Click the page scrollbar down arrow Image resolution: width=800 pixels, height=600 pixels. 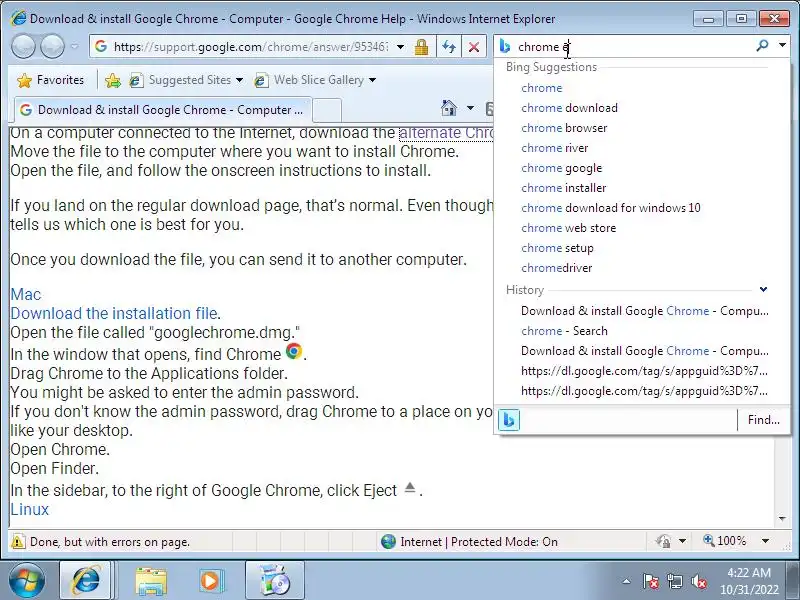[x=782, y=518]
